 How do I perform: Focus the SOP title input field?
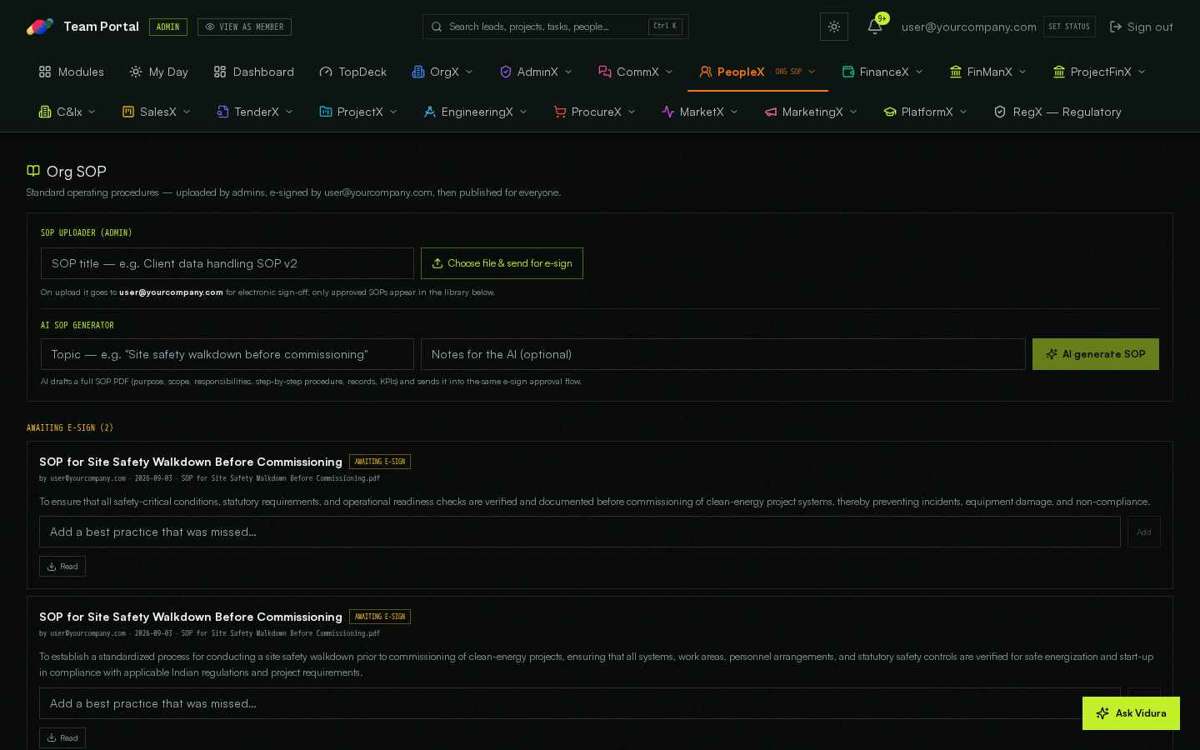click(x=227, y=263)
